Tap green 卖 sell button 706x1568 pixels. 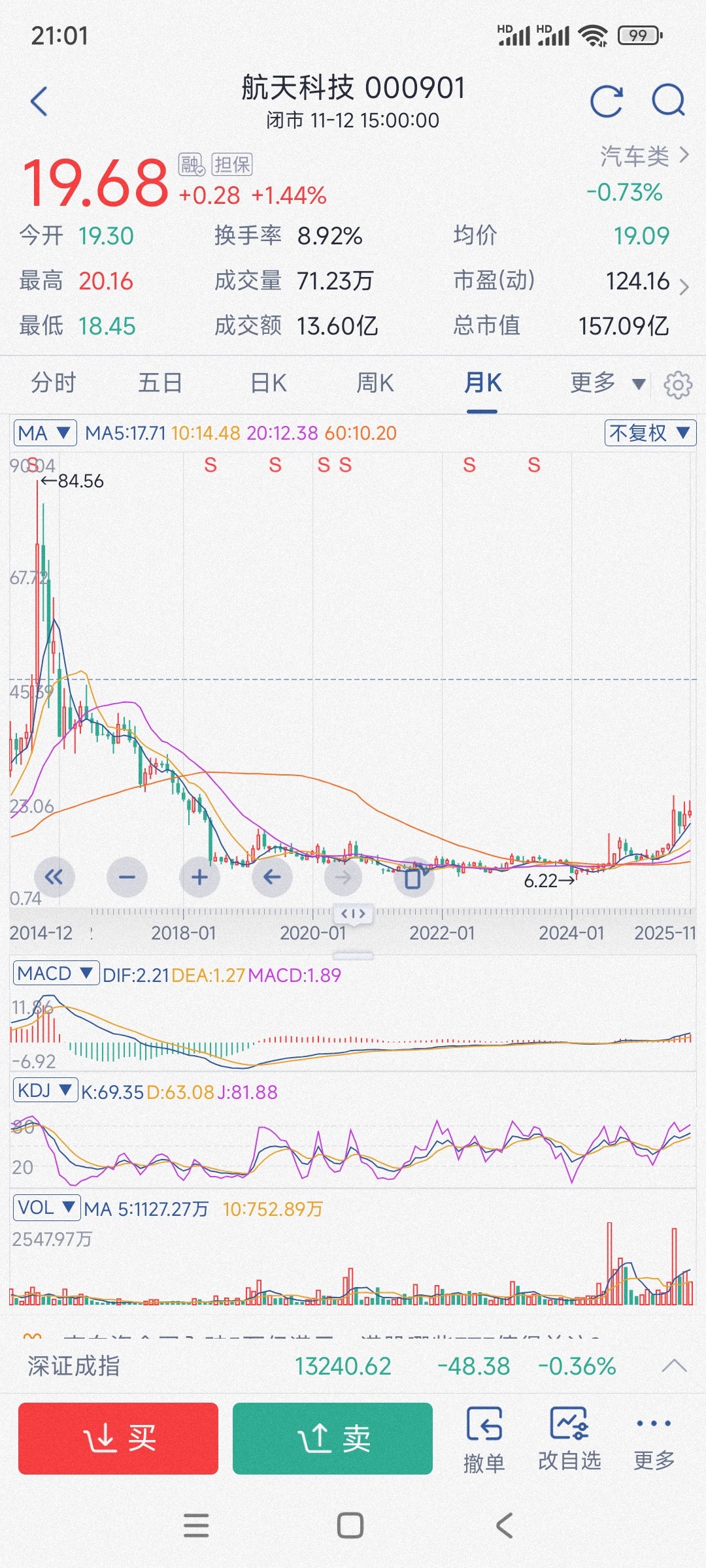pyautogui.click(x=333, y=1438)
